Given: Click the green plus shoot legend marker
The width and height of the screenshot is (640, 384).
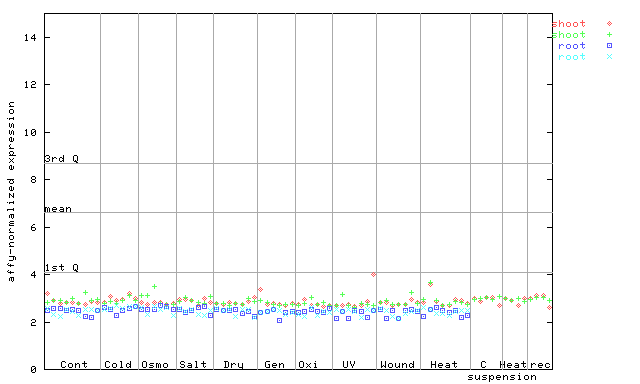Looking at the screenshot, I should 609,35.
